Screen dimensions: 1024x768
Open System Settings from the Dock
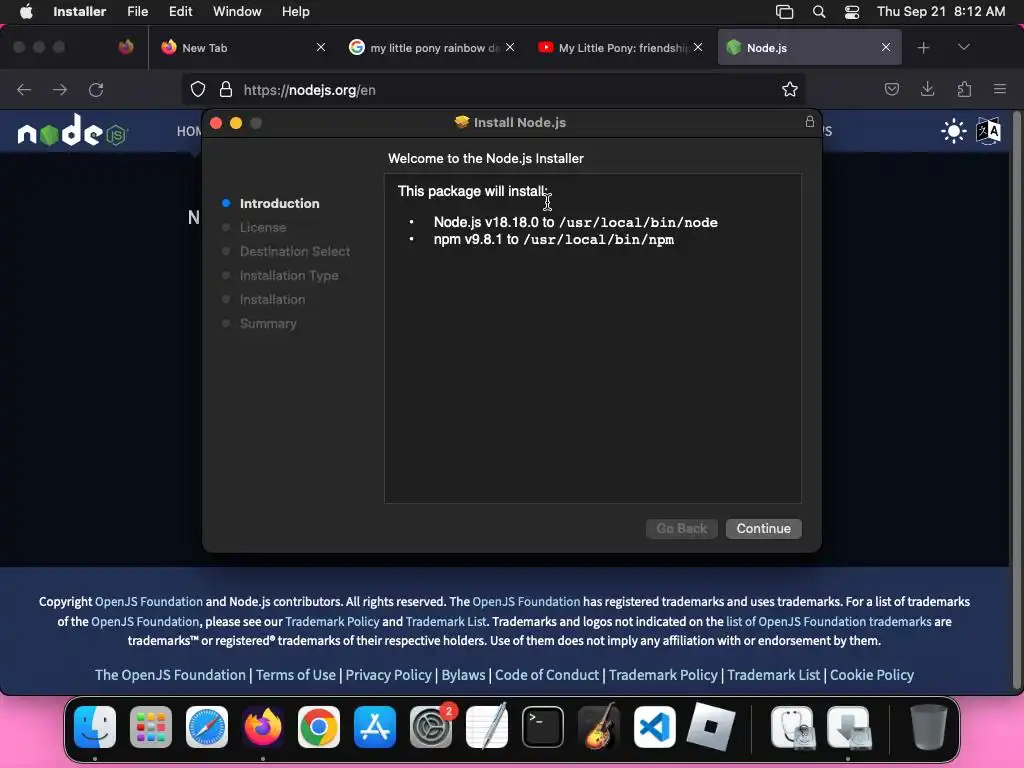tap(431, 727)
